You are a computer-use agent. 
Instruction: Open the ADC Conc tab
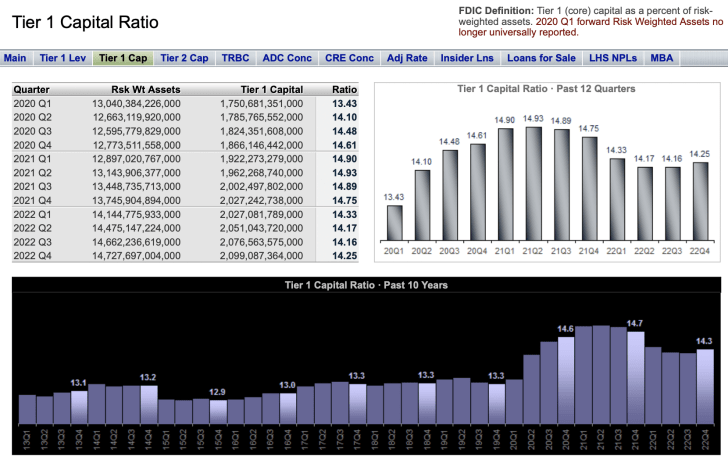(x=289, y=58)
